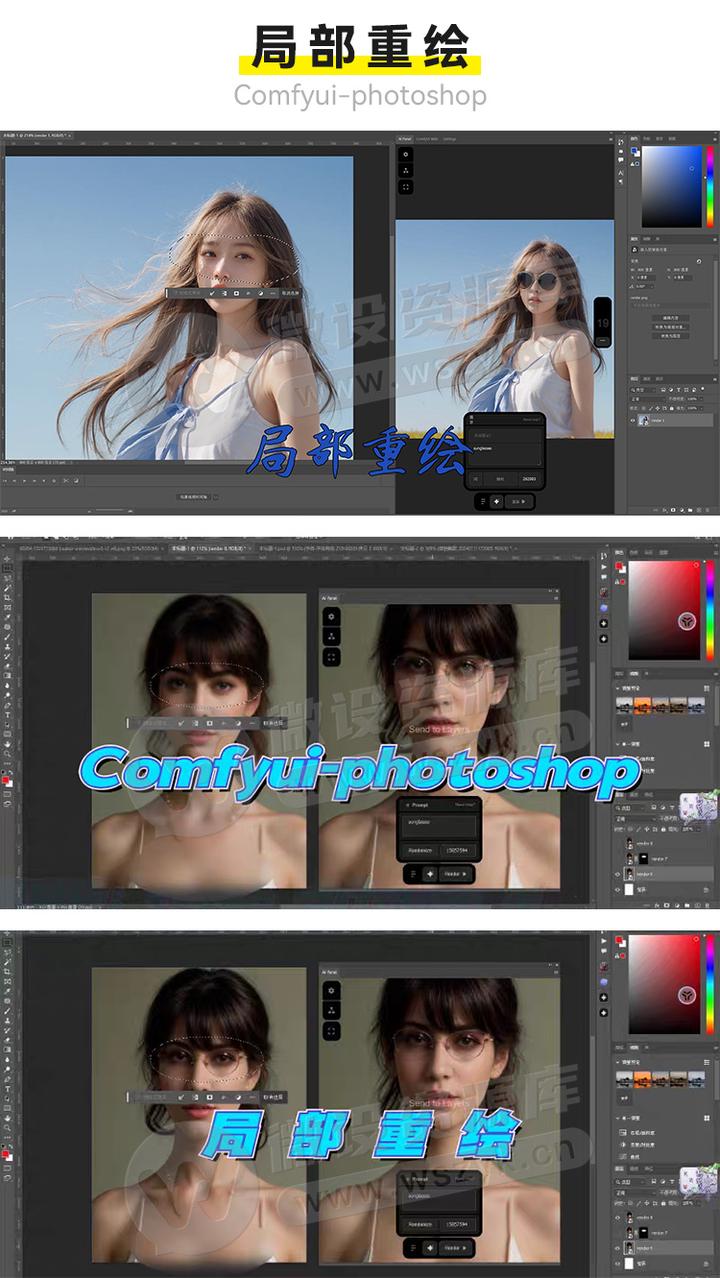Click the Render button in middle screenshot
Viewport: 720px width, 1278px height.
(457, 873)
